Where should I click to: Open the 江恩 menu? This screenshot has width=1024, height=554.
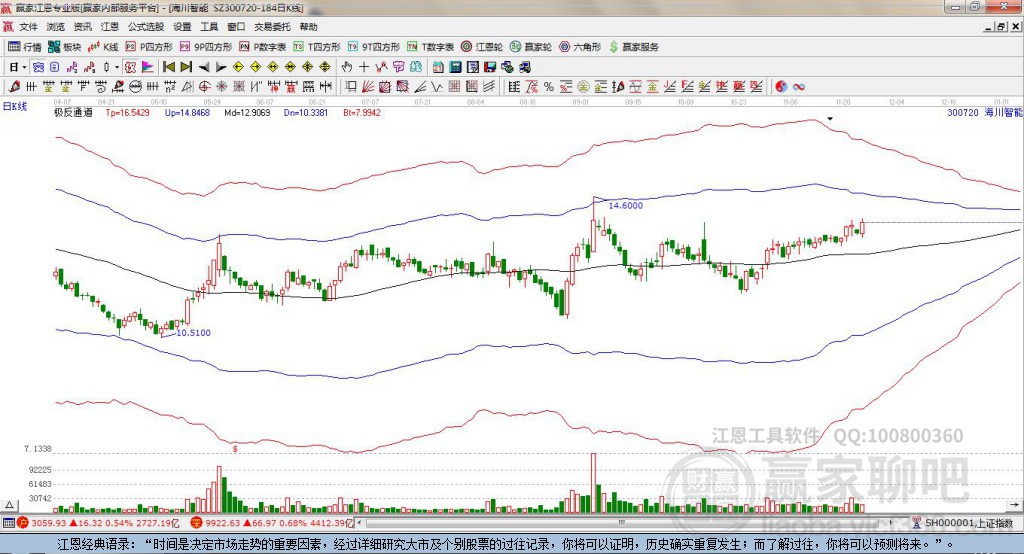point(110,27)
